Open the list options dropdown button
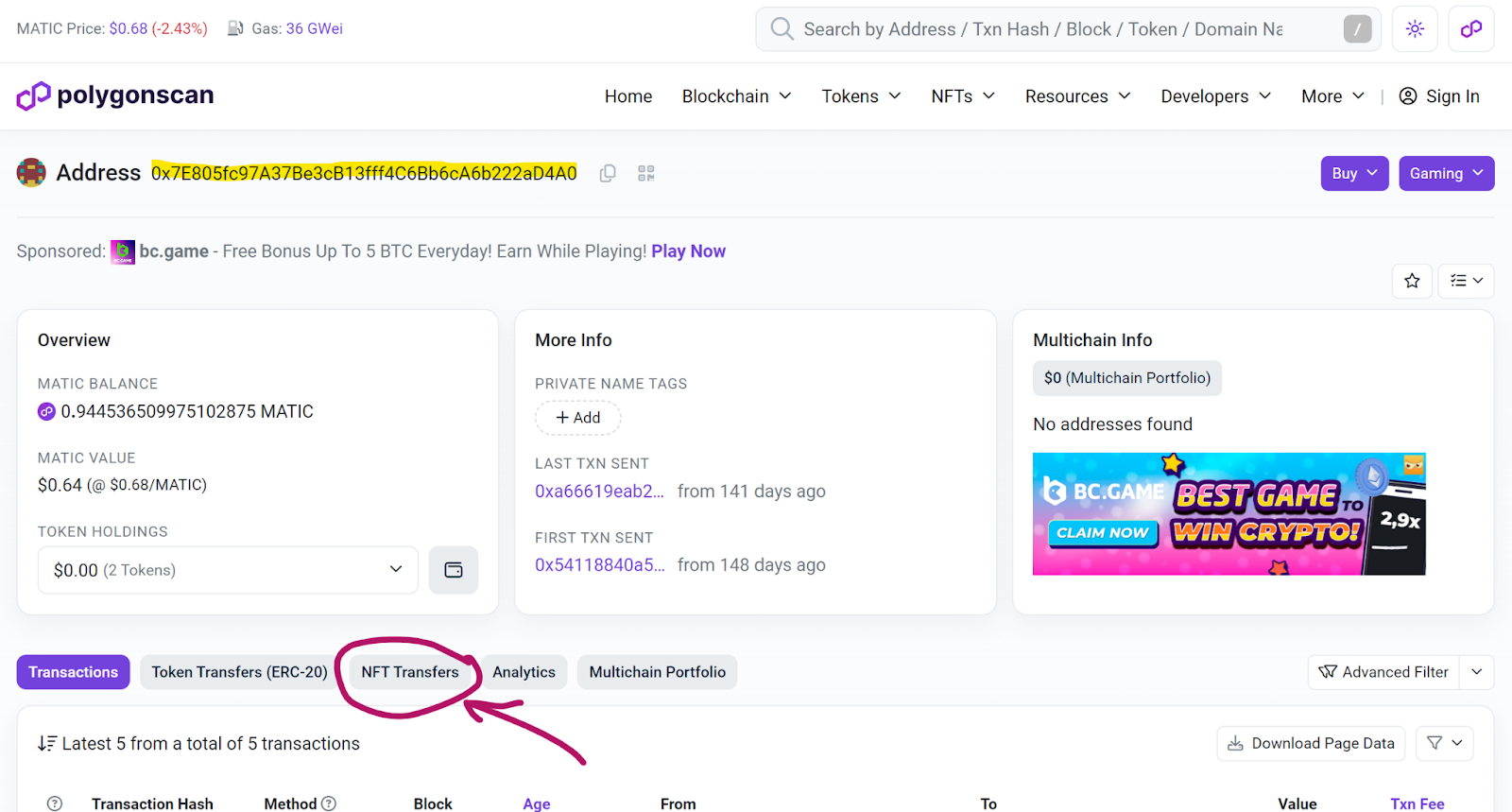1512x812 pixels. tap(1467, 281)
